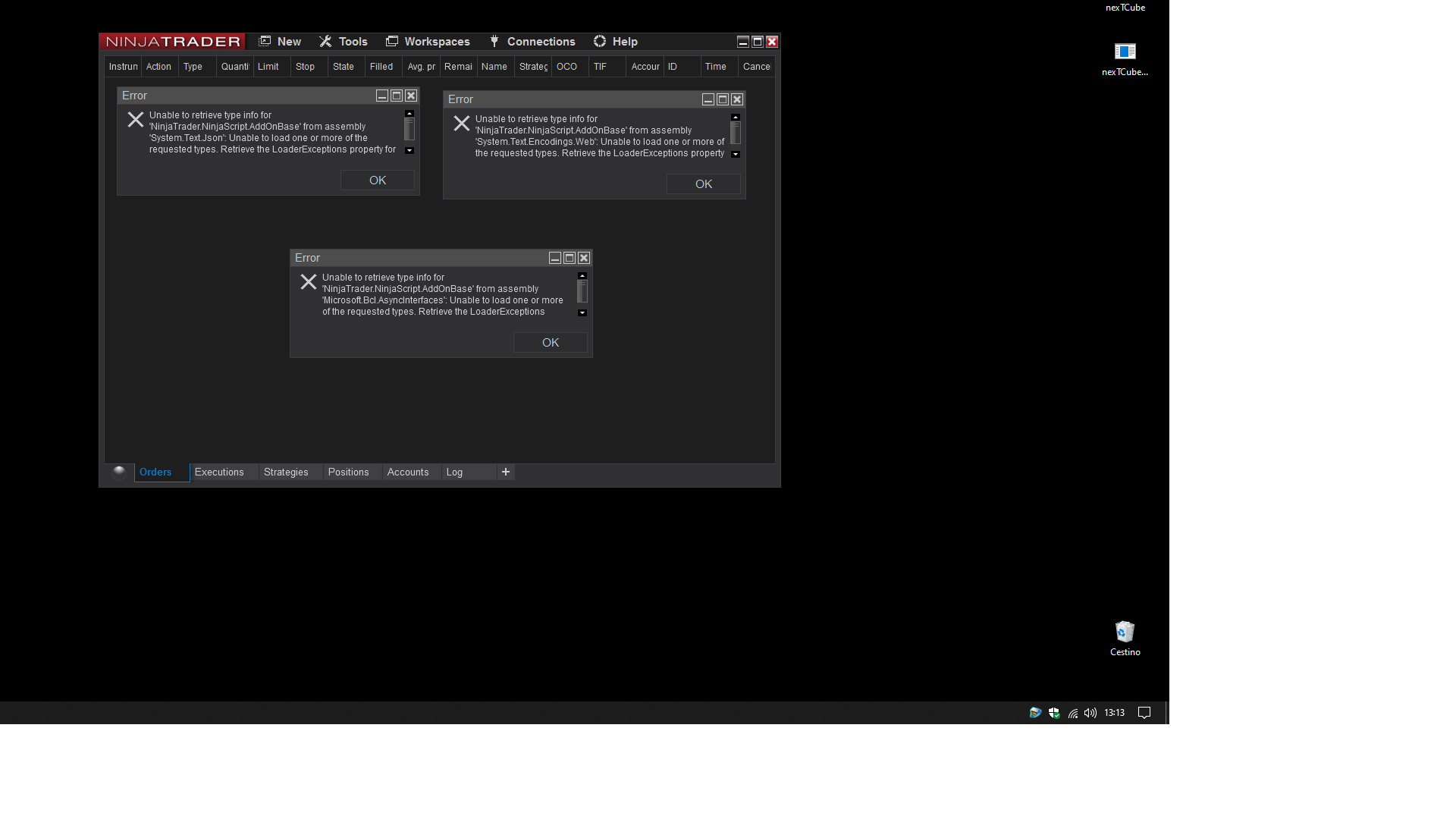Viewport: 1456px width, 819px height.
Task: Sort by the Avg. price column header
Action: click(422, 67)
